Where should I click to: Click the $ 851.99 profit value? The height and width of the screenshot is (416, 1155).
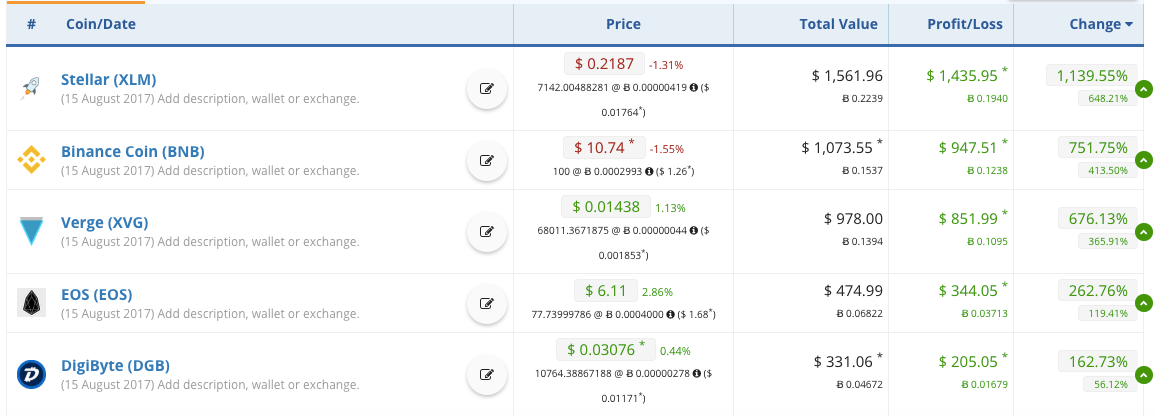pos(973,219)
